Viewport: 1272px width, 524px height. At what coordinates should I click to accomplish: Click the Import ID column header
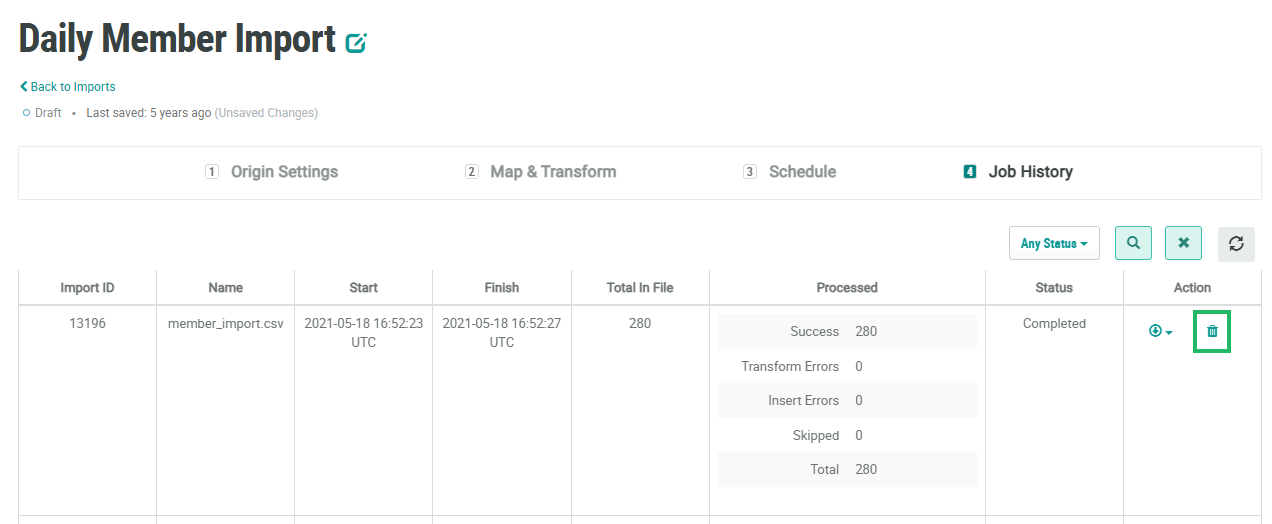pos(87,288)
